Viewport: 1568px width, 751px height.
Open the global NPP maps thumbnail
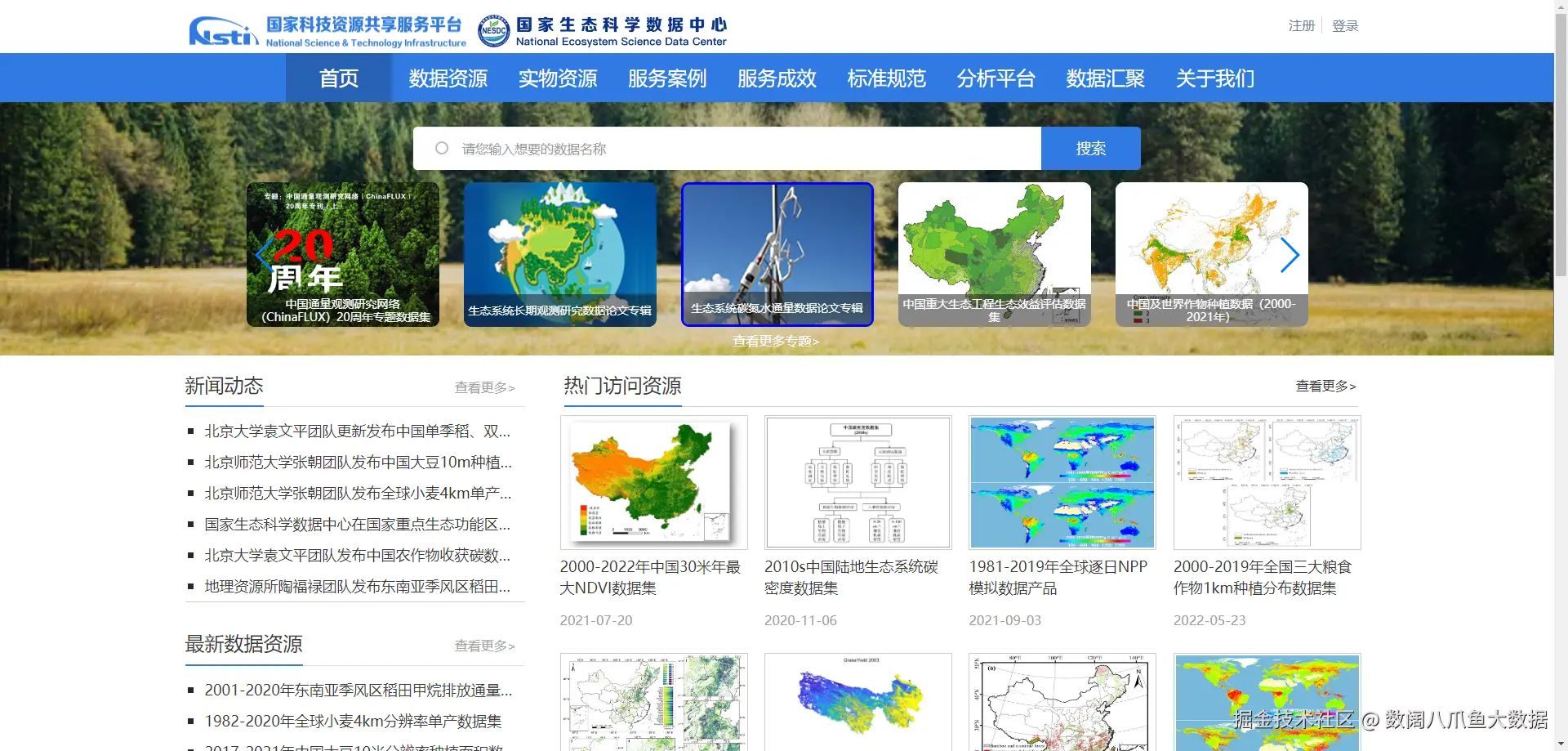point(1062,482)
